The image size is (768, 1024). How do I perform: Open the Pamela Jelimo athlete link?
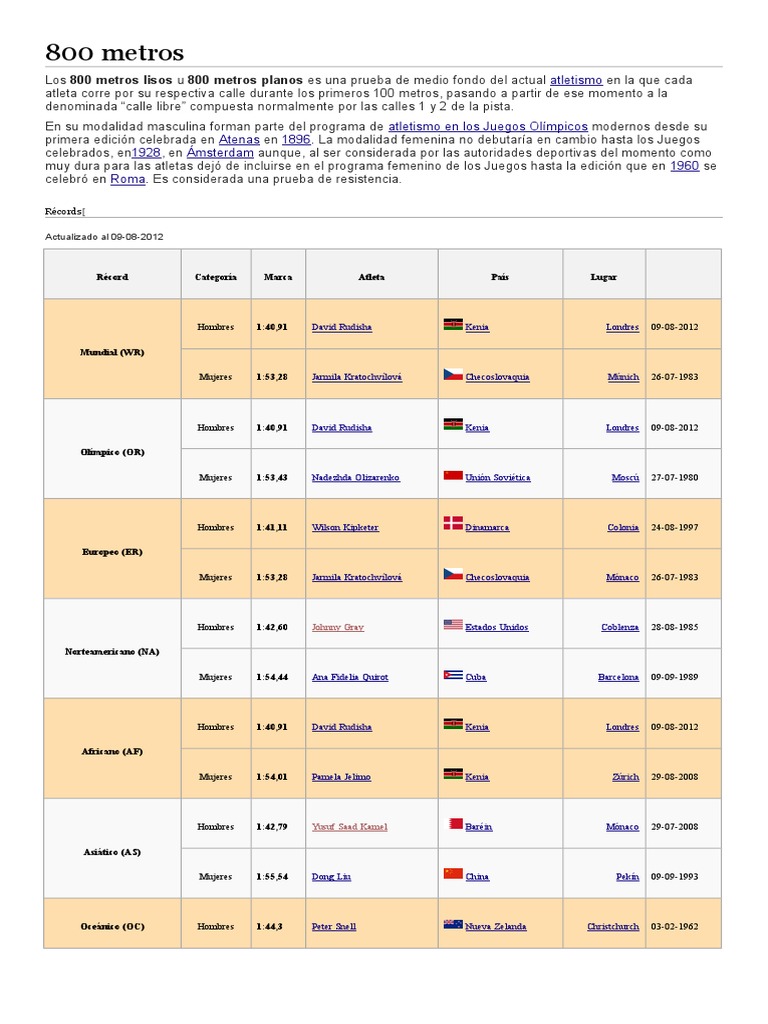coord(341,777)
